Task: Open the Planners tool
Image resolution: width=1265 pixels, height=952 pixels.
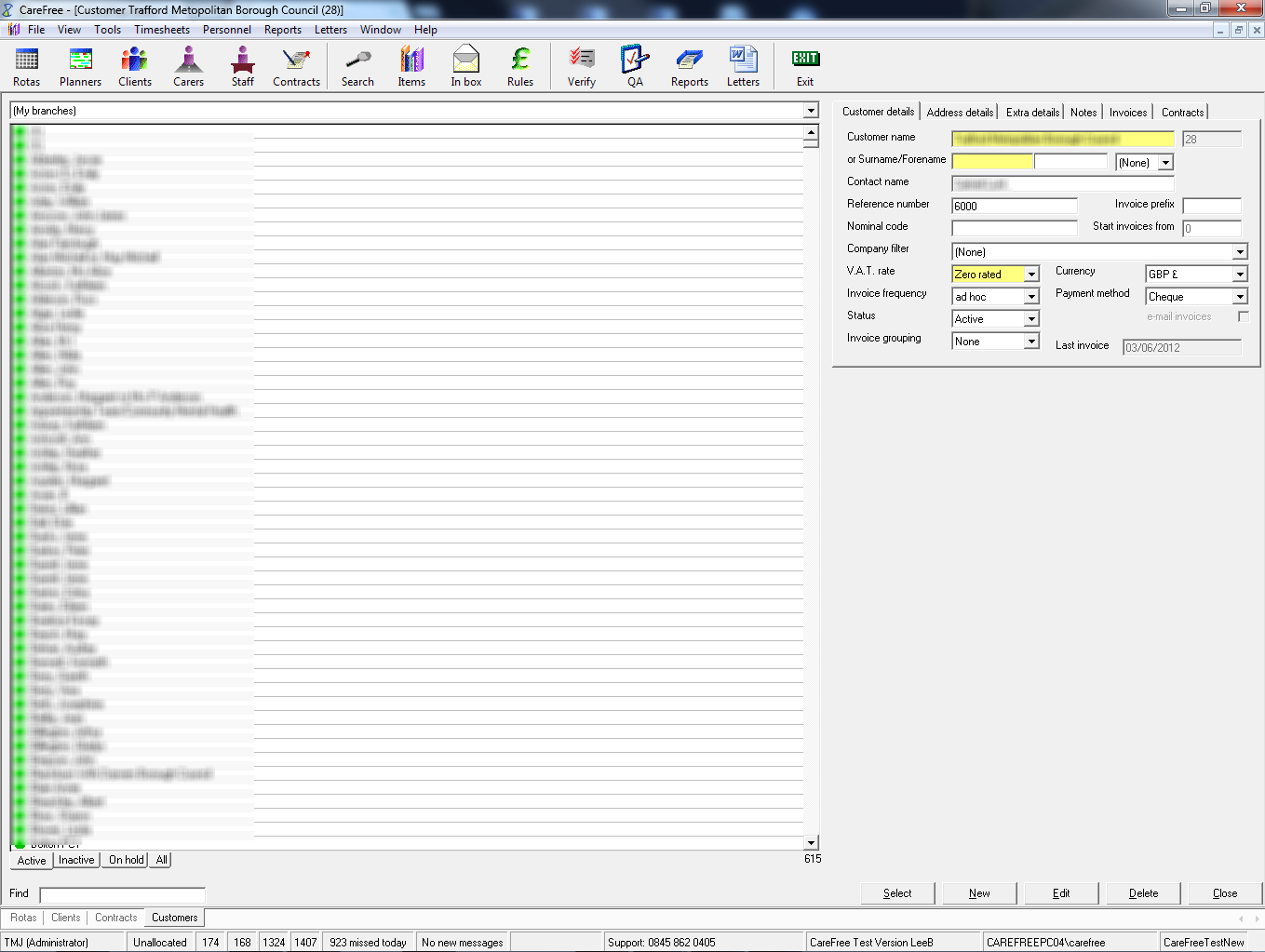Action: coord(80,67)
